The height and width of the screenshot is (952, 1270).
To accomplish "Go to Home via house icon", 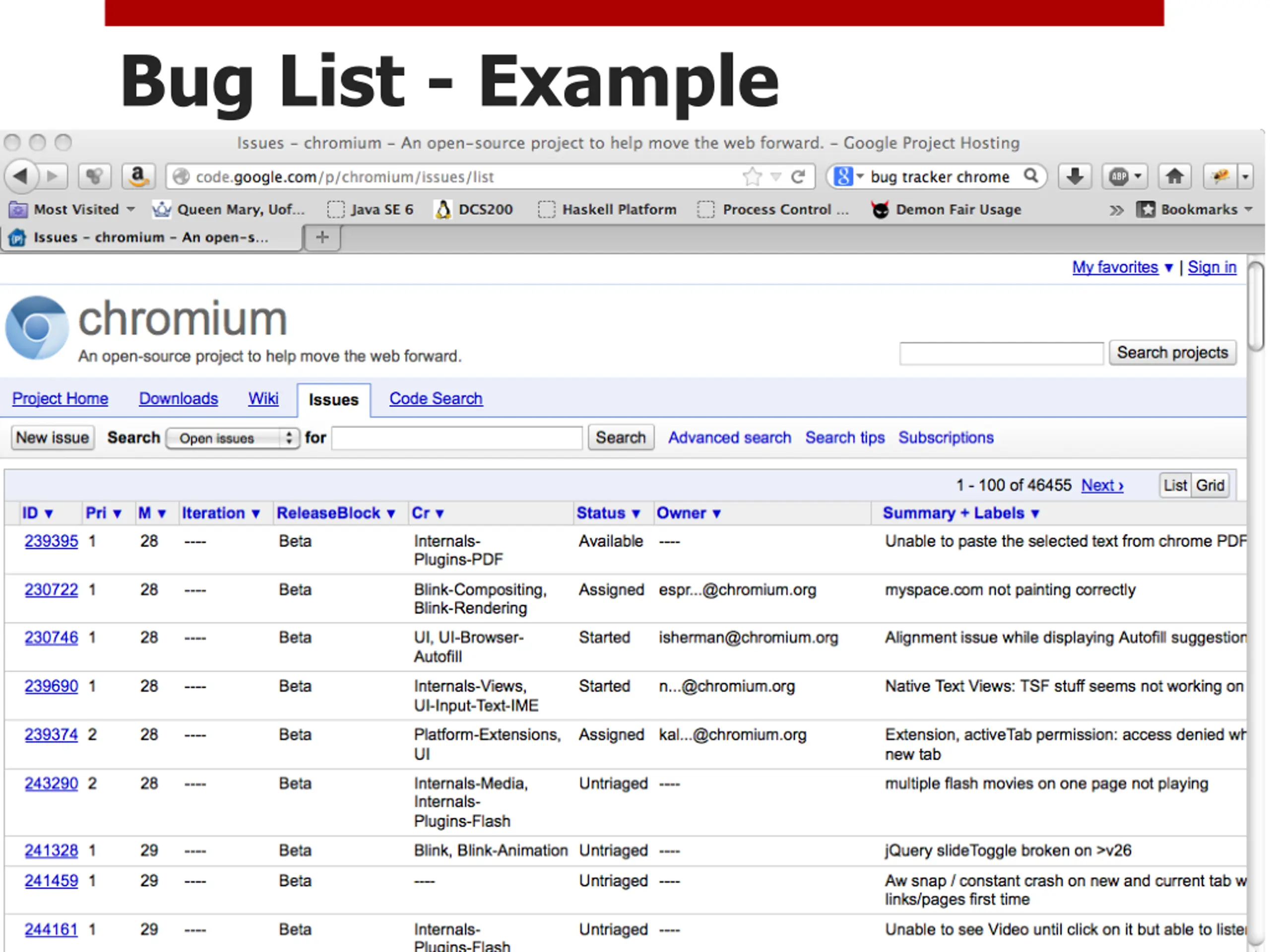I will (x=1174, y=176).
